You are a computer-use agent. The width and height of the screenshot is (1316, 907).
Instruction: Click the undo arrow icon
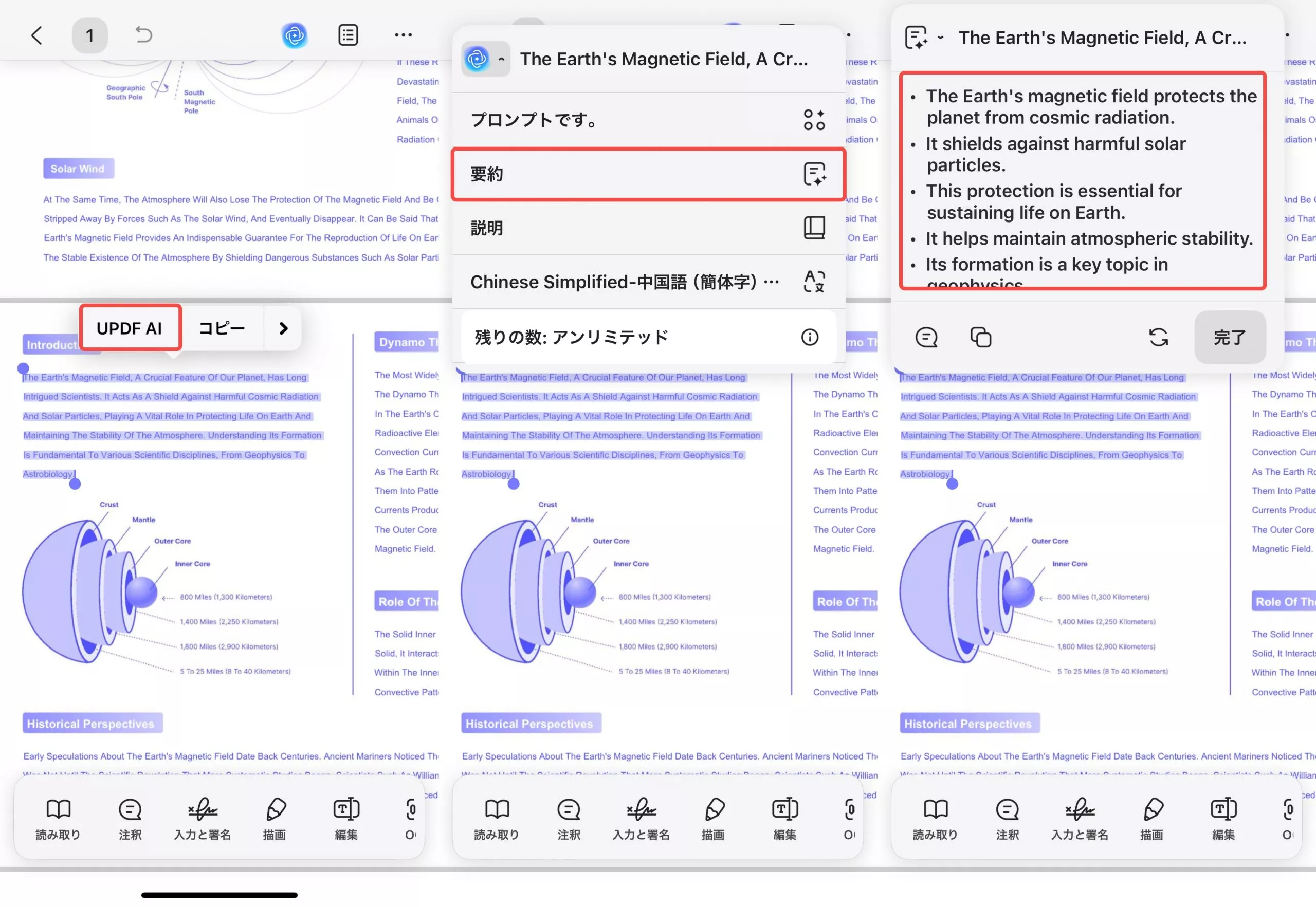pyautogui.click(x=143, y=35)
